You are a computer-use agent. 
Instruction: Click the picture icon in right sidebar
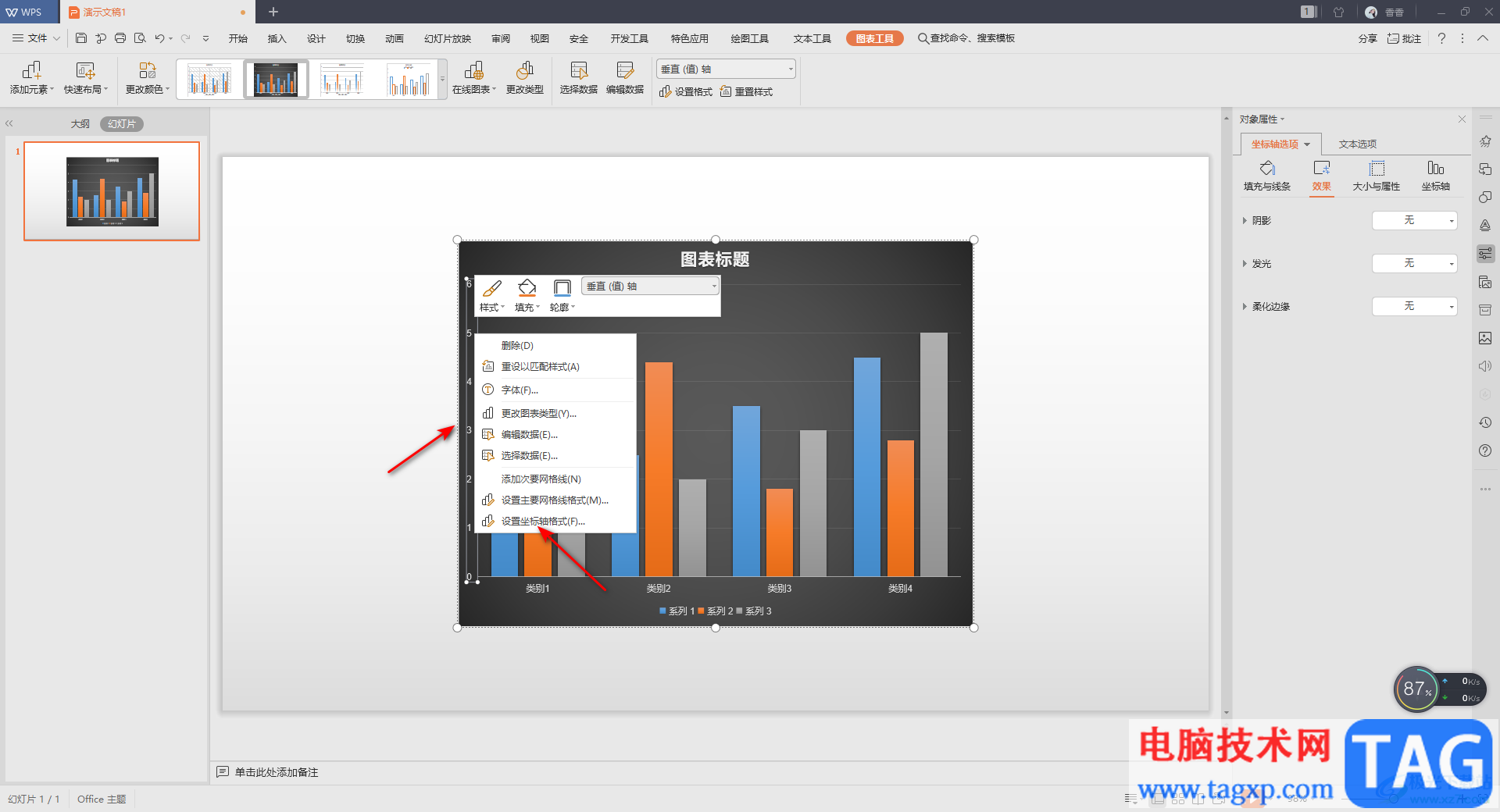(1485, 338)
